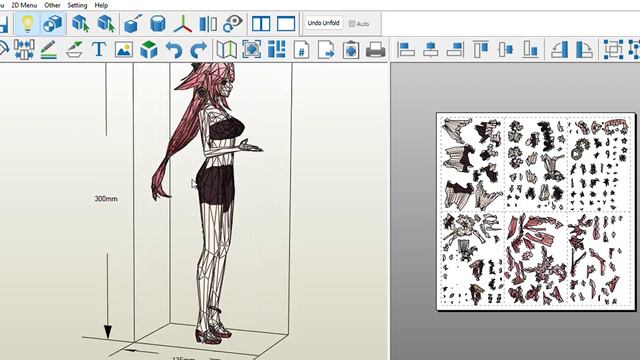
Task: Click the fit-to-frame view icon
Action: click(x=251, y=49)
